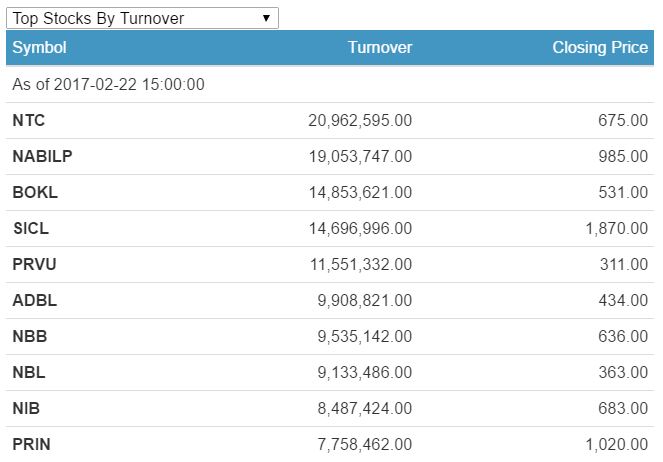The width and height of the screenshot is (663, 462).
Task: Click the NIB stock symbol
Action: (x=27, y=409)
